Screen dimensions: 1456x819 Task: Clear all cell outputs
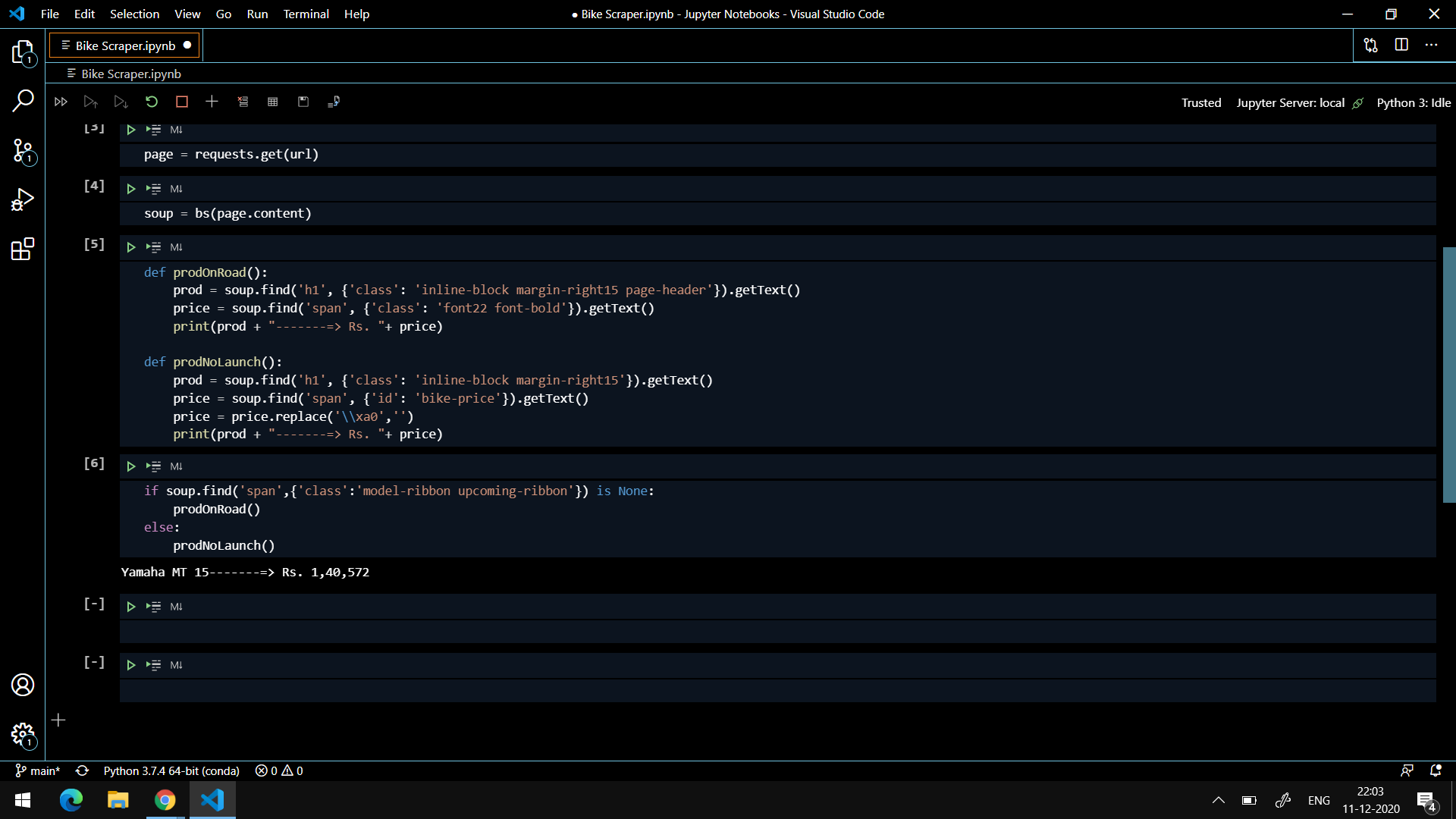pyautogui.click(x=243, y=102)
